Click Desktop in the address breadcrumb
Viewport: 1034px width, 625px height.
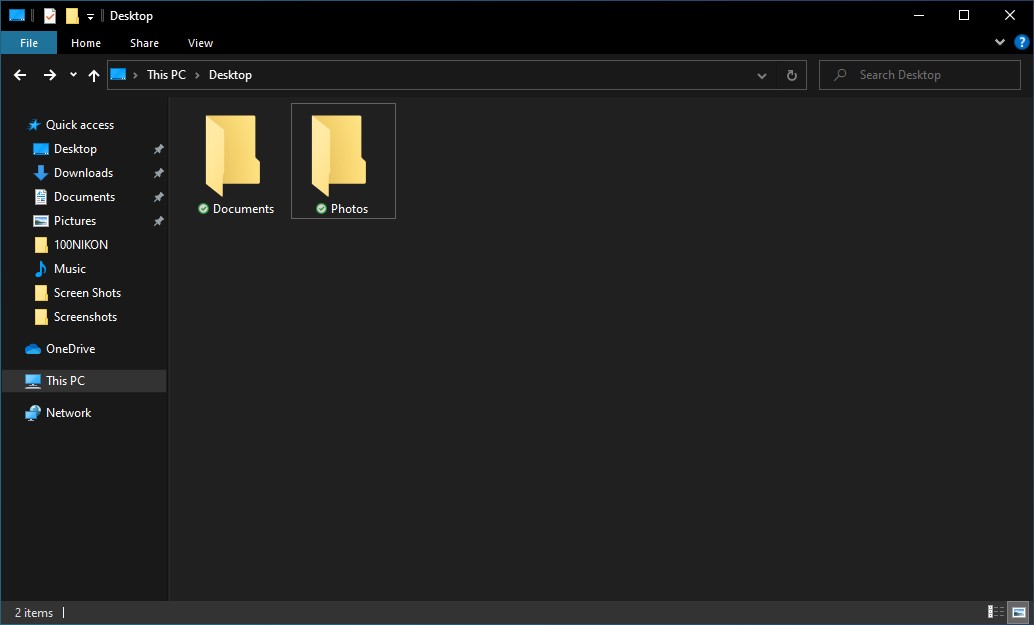click(x=230, y=74)
